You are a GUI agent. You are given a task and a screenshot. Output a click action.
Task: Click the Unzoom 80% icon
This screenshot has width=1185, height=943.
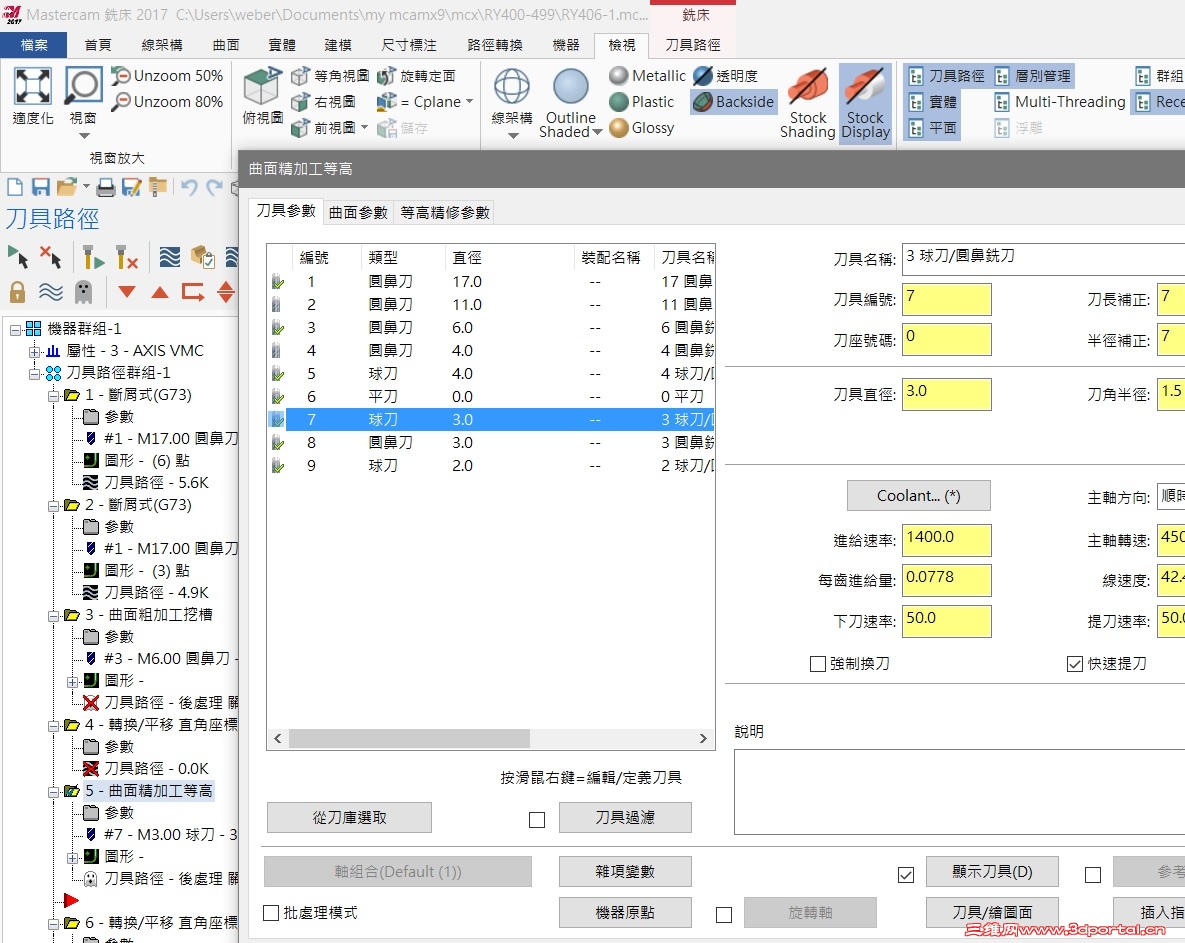tap(121, 101)
